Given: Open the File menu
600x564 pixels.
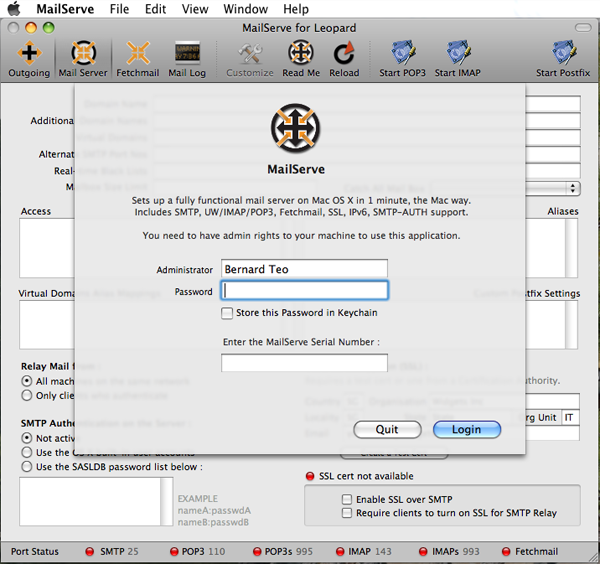Looking at the screenshot, I should (119, 9).
